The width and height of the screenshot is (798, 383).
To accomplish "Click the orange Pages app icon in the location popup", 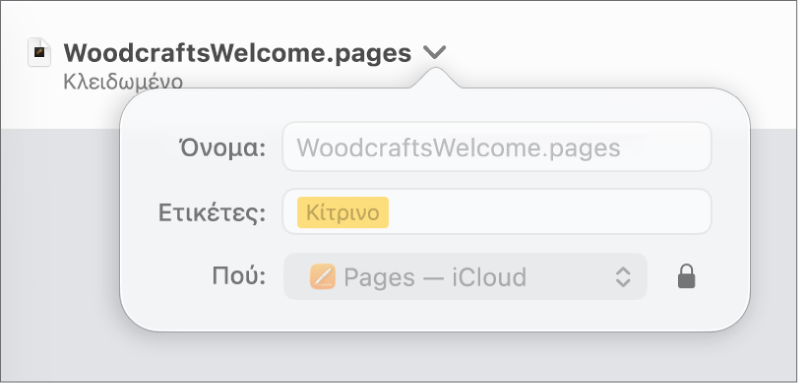I will [323, 277].
